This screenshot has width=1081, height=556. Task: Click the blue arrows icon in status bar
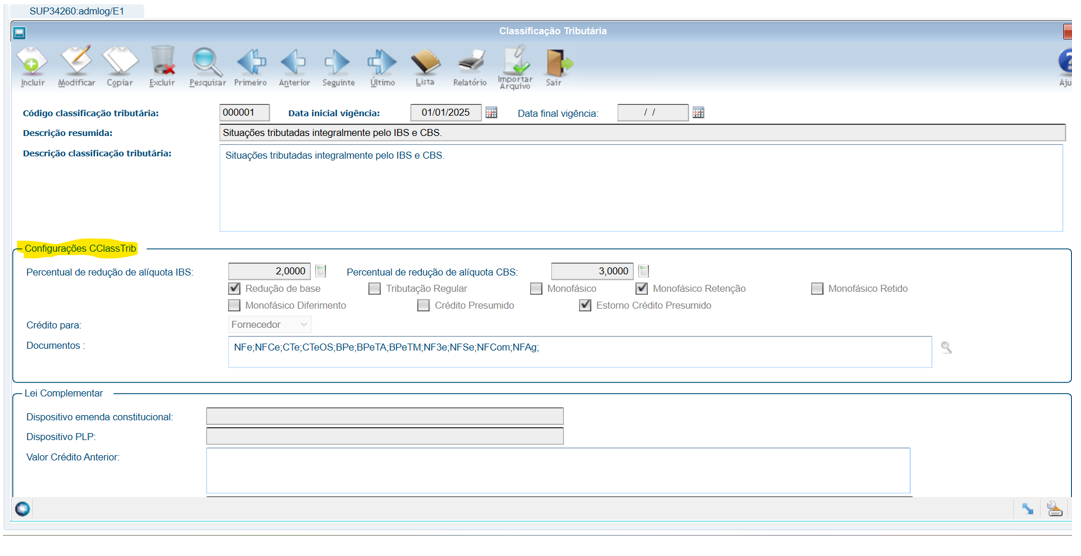tap(1027, 509)
